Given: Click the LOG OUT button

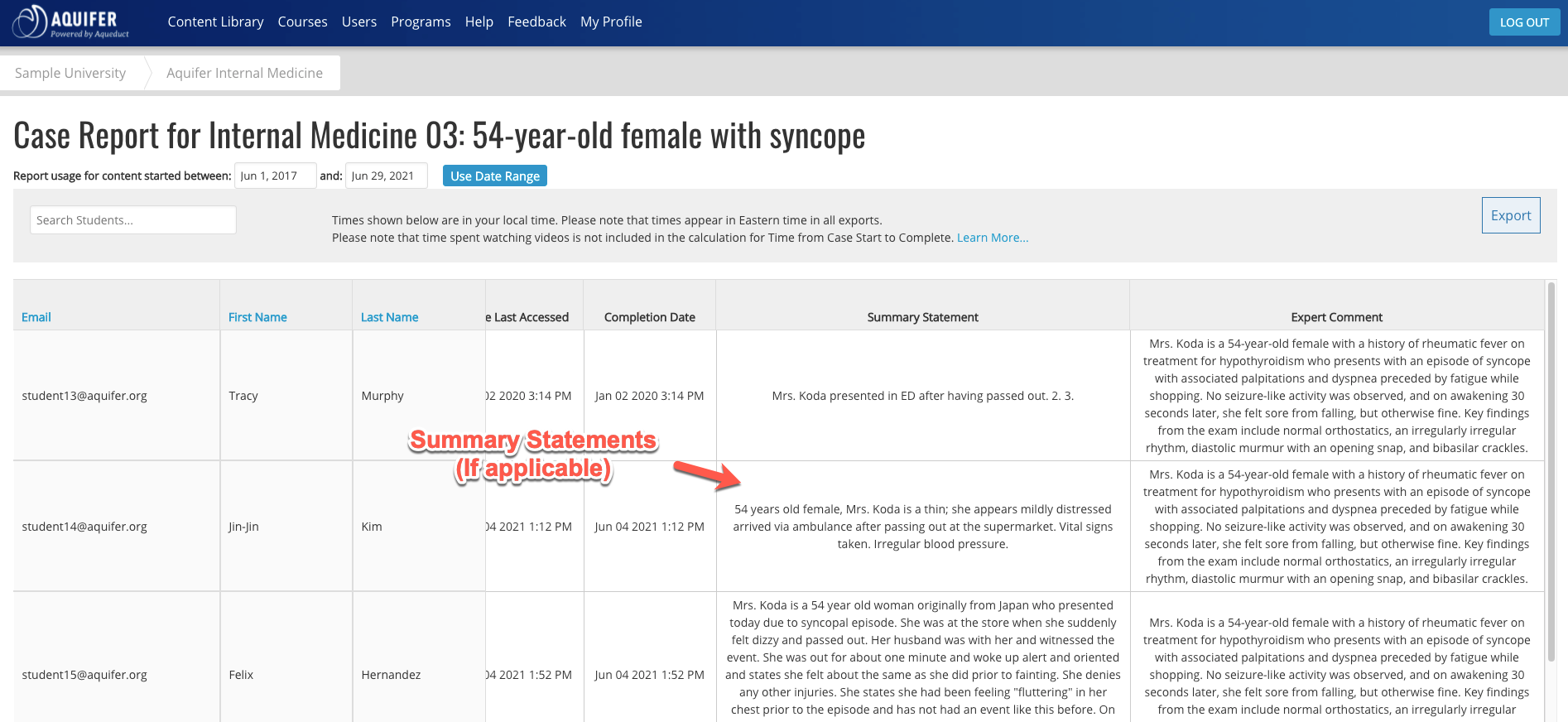Looking at the screenshot, I should point(1524,22).
